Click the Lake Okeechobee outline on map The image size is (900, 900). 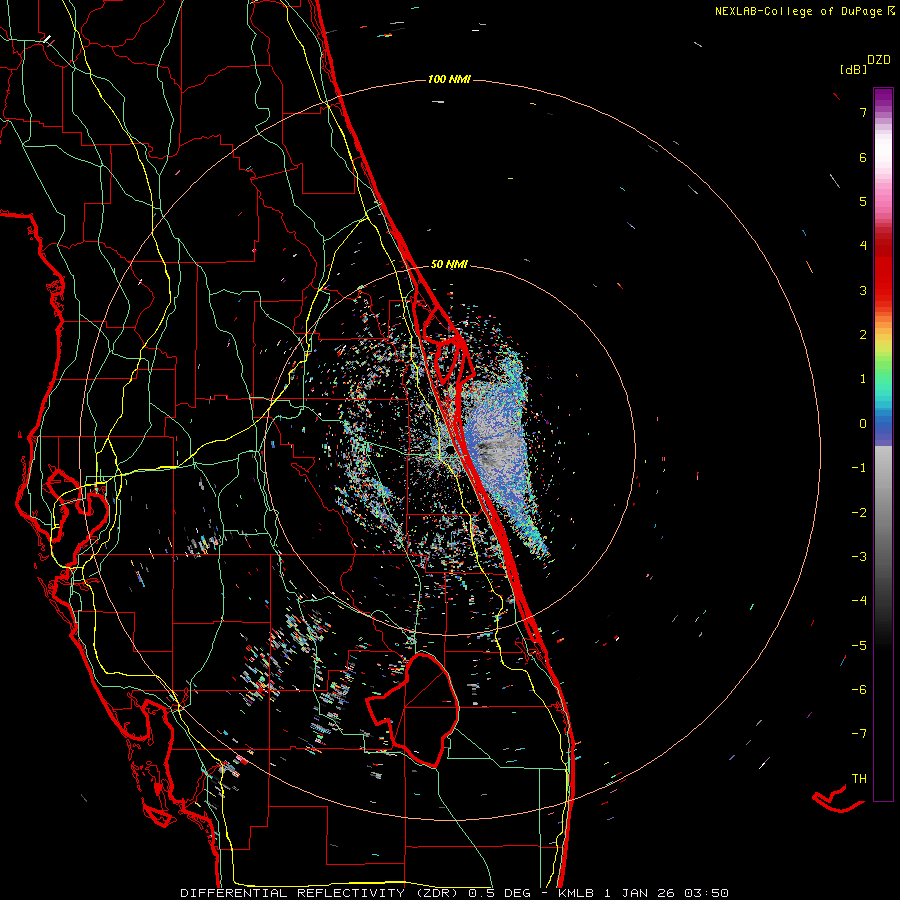tap(413, 709)
